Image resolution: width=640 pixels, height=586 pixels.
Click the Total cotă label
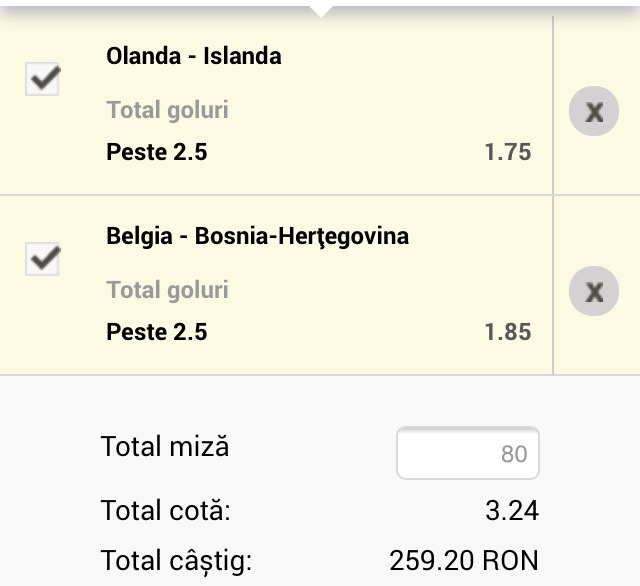pos(165,511)
